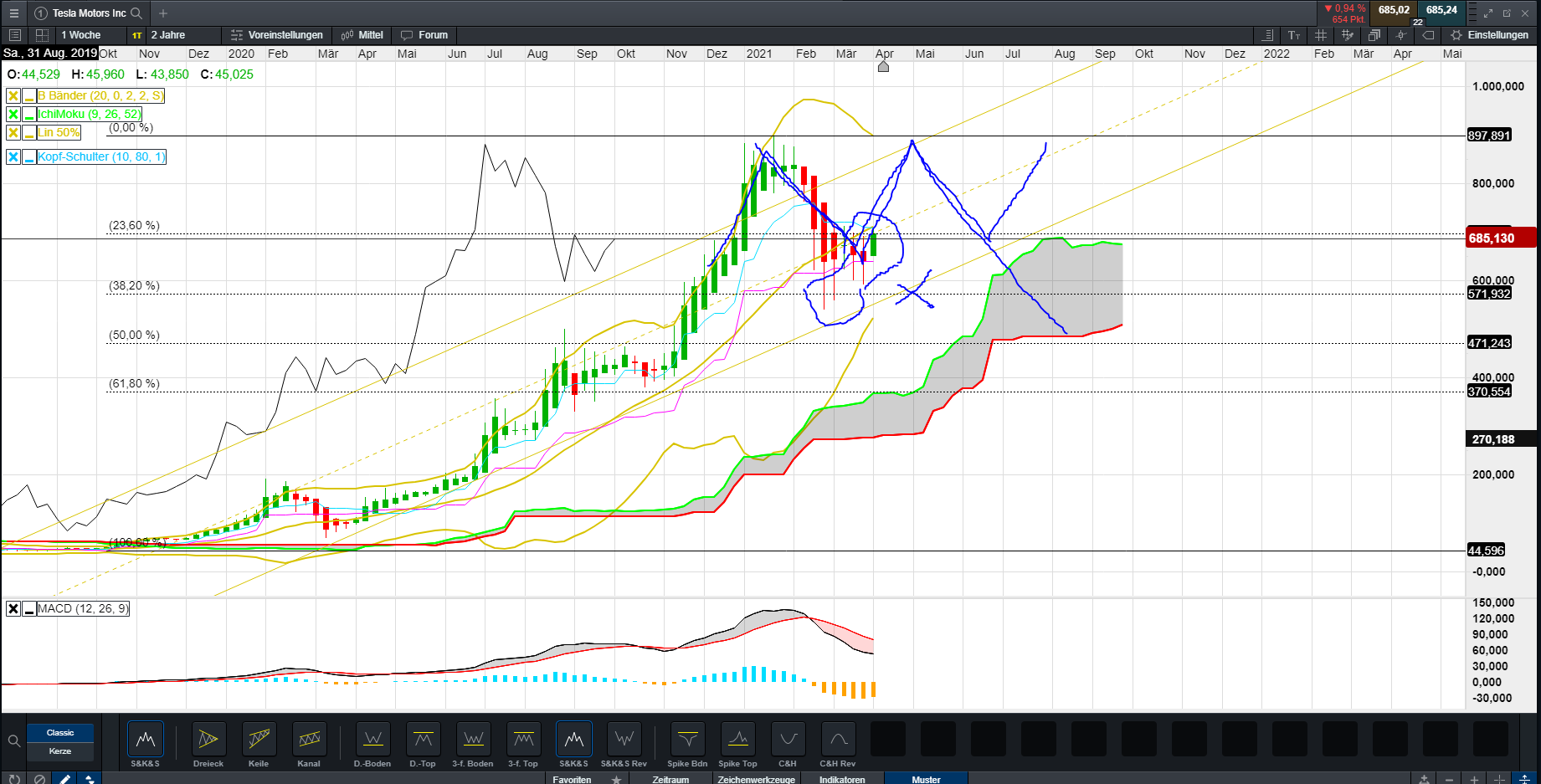This screenshot has height=784, width=1541.
Task: Minimize the B Bänder indicator label
Action: 29,95
